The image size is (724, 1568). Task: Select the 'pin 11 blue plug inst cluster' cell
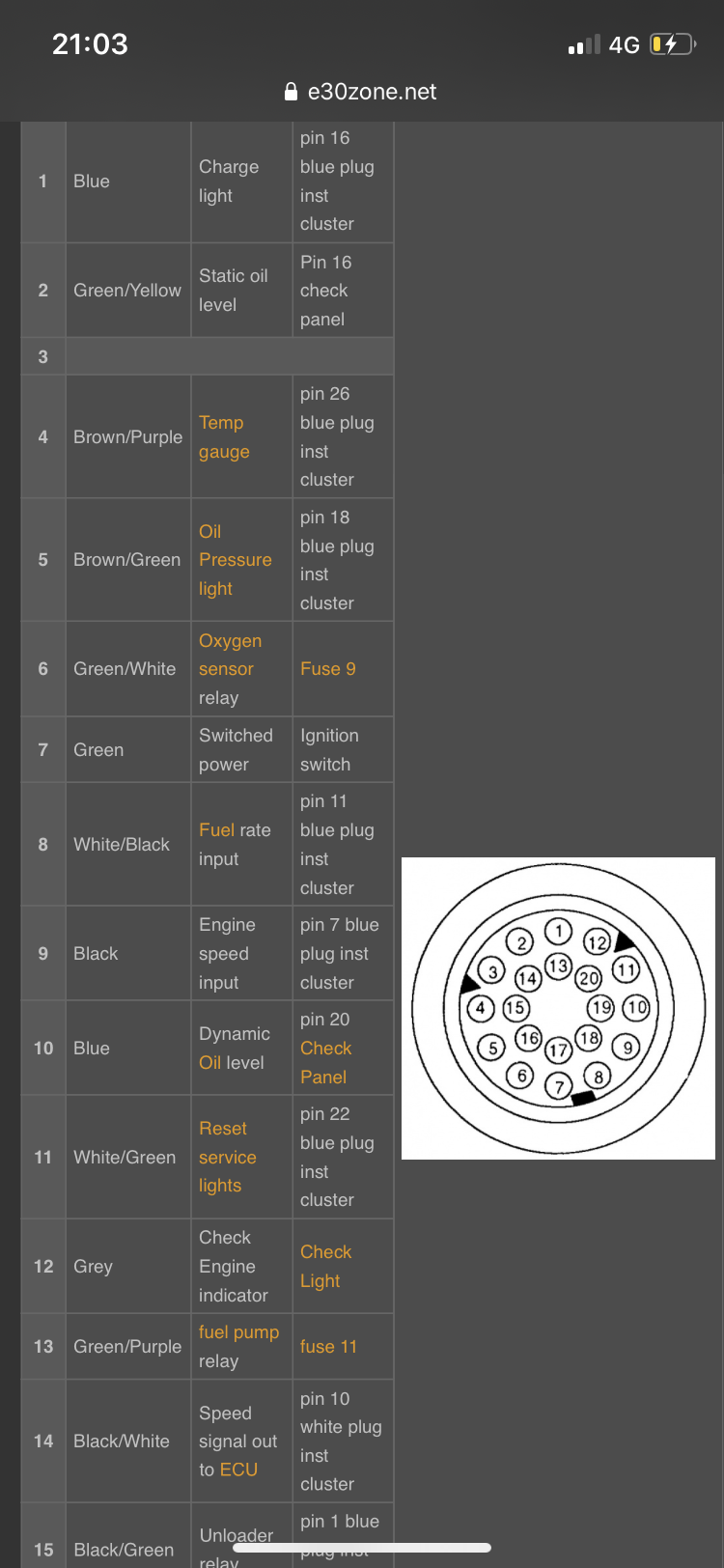(x=343, y=845)
